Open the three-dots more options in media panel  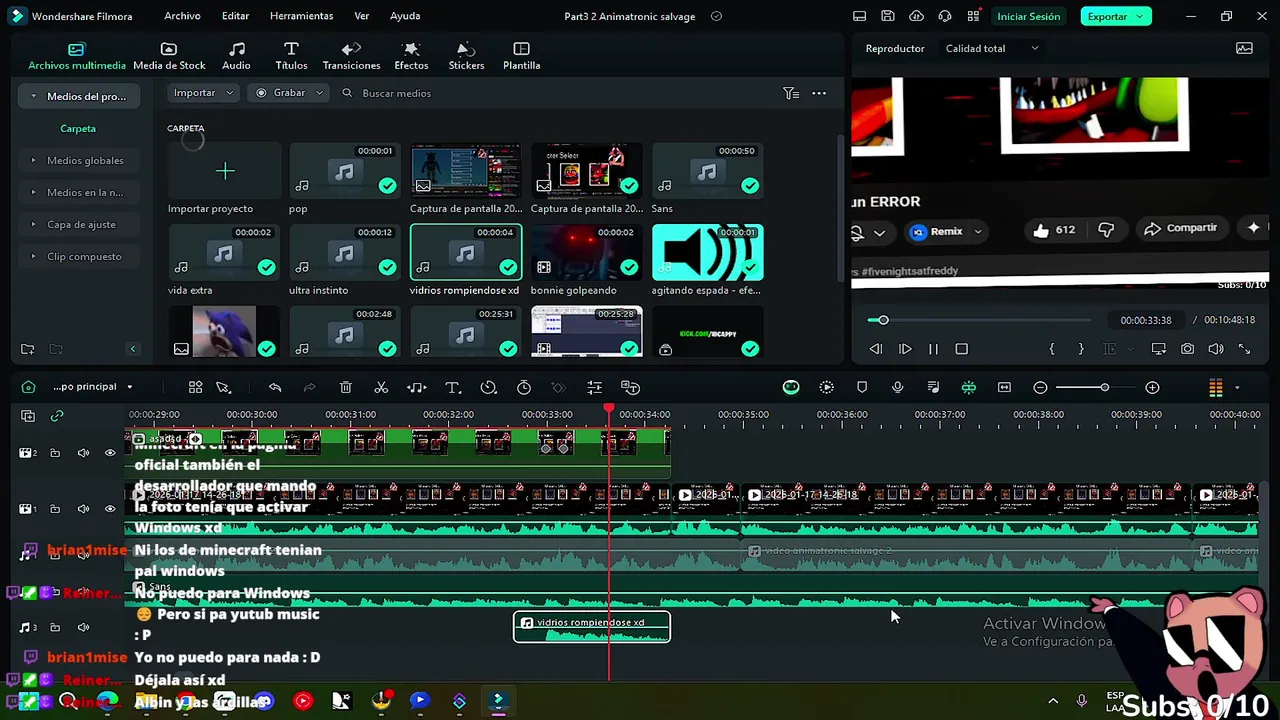point(819,93)
